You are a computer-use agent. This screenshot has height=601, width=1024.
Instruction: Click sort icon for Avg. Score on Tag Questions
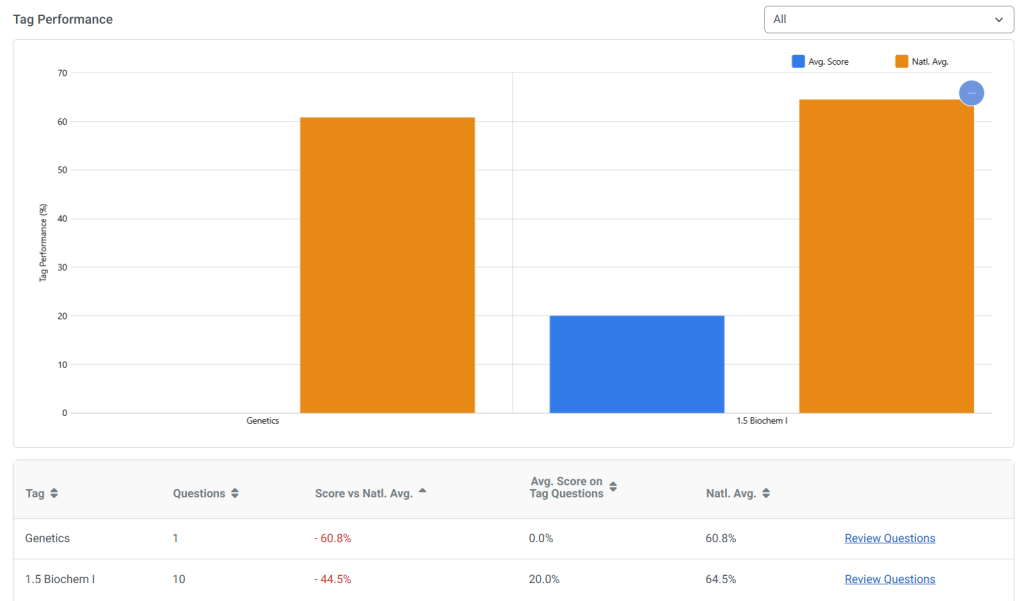click(x=613, y=487)
